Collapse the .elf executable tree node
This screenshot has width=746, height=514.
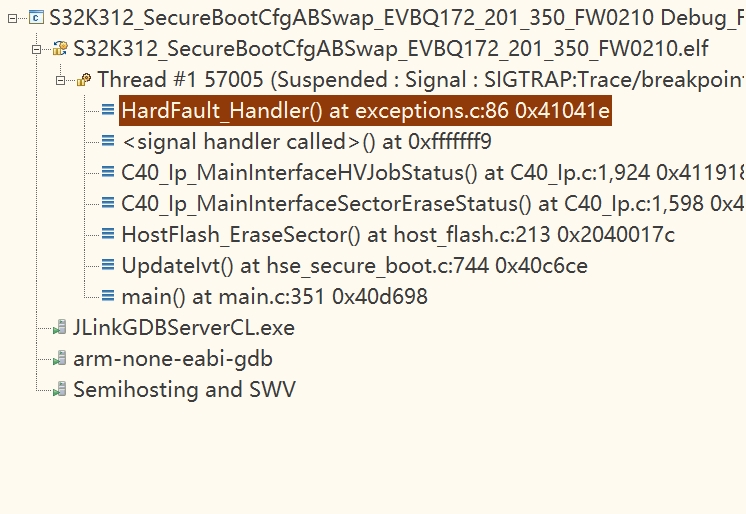[36, 48]
